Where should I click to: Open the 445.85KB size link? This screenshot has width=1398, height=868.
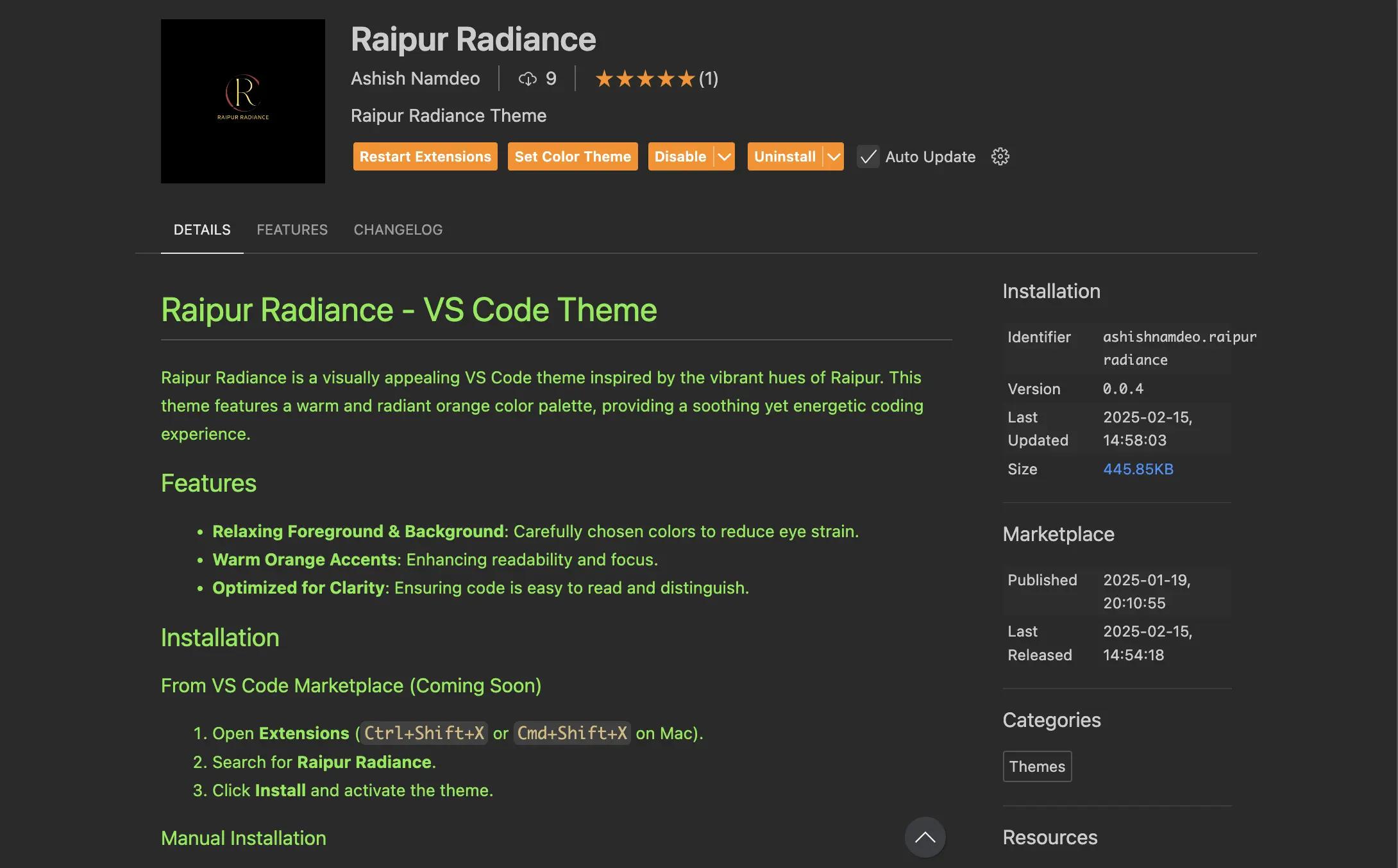coord(1138,469)
